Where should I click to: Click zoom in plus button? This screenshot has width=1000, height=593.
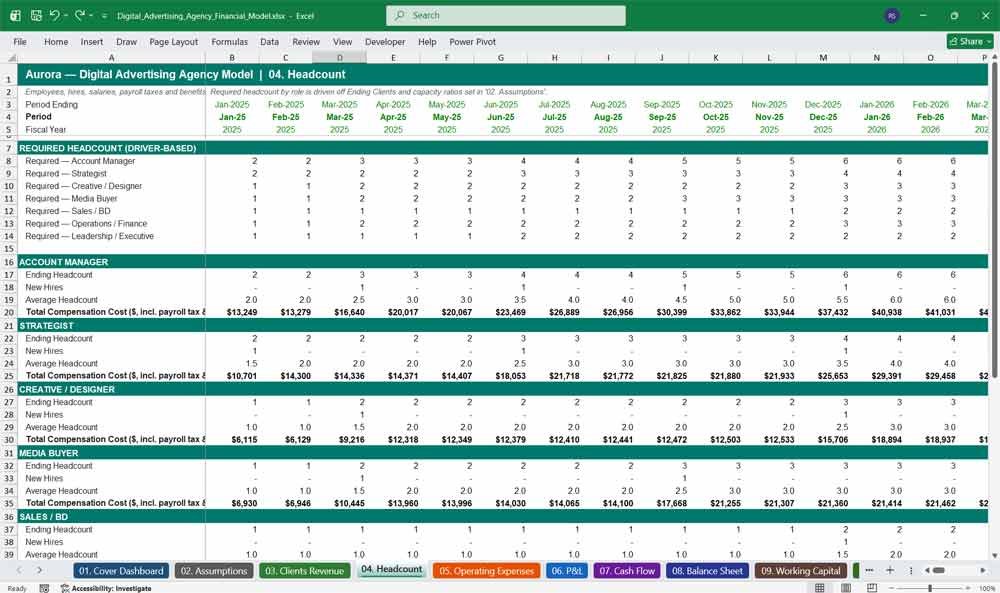tap(969, 587)
